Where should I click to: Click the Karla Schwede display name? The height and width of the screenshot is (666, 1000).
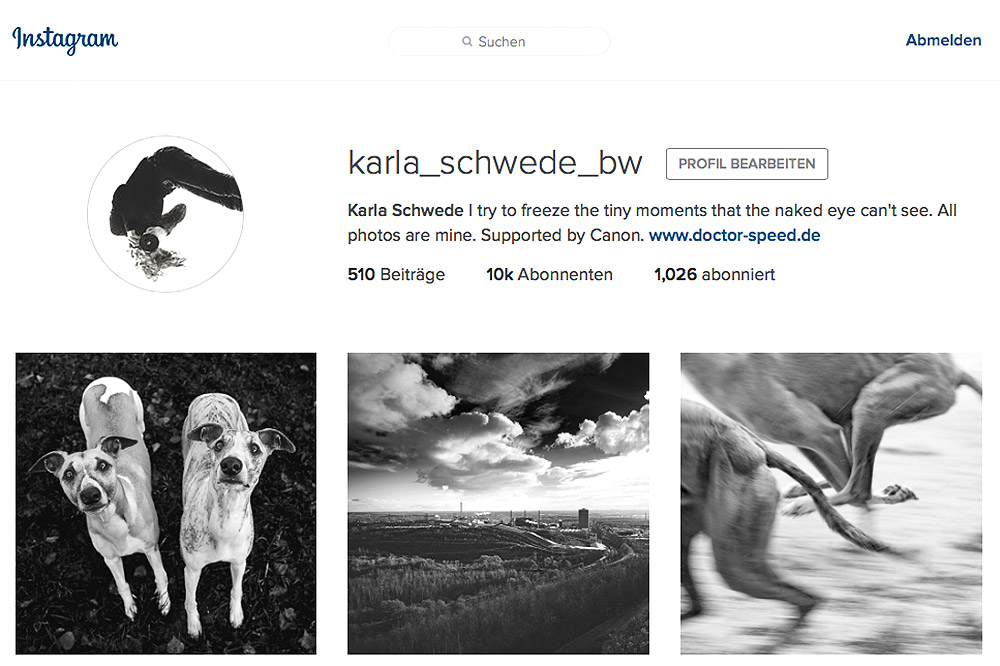point(406,211)
